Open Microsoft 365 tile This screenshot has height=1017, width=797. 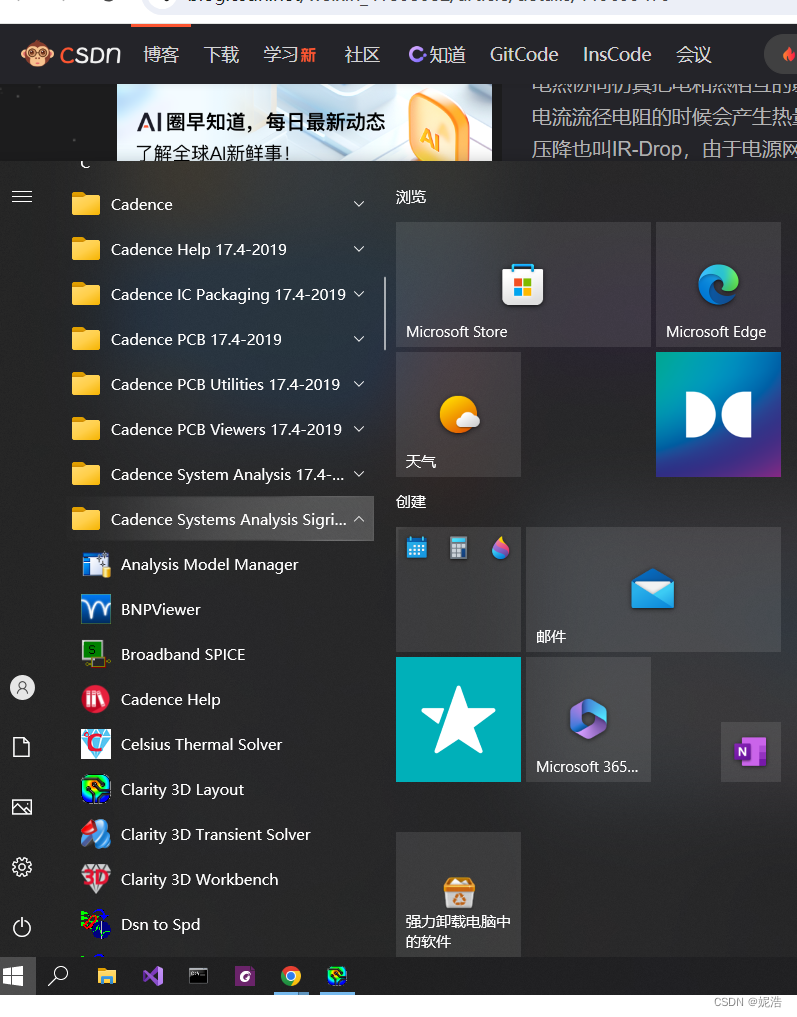point(588,719)
